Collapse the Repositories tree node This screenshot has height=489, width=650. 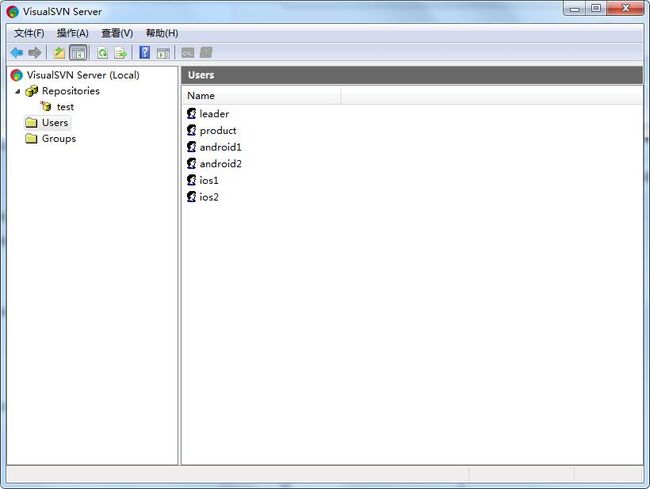pyautogui.click(x=17, y=91)
